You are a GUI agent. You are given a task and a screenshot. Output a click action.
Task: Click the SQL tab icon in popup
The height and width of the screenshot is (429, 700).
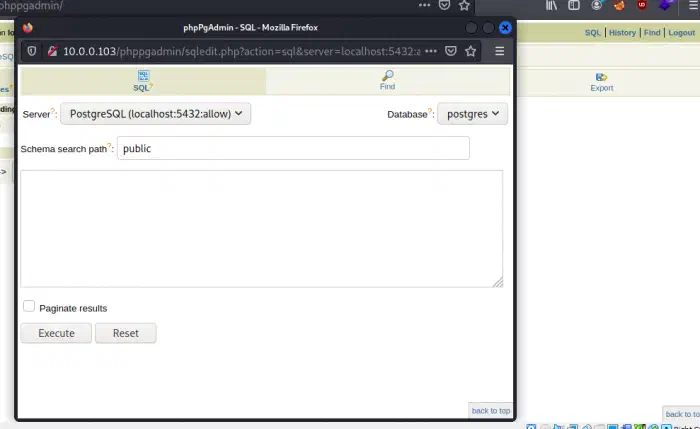pos(143,75)
